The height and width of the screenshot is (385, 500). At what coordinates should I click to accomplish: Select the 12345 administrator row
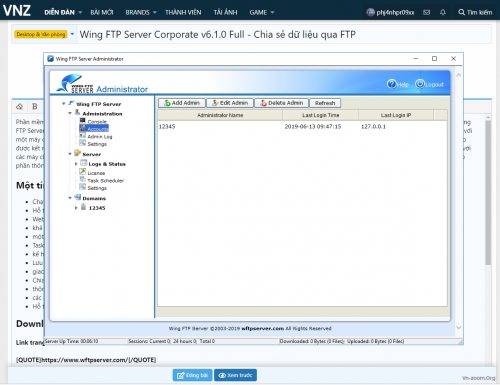(302, 127)
